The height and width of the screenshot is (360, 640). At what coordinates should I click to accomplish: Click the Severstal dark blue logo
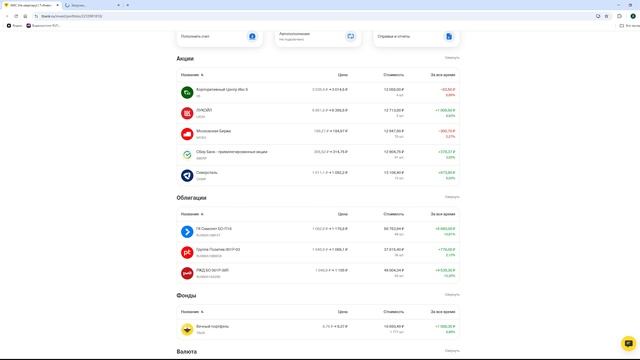click(x=187, y=176)
